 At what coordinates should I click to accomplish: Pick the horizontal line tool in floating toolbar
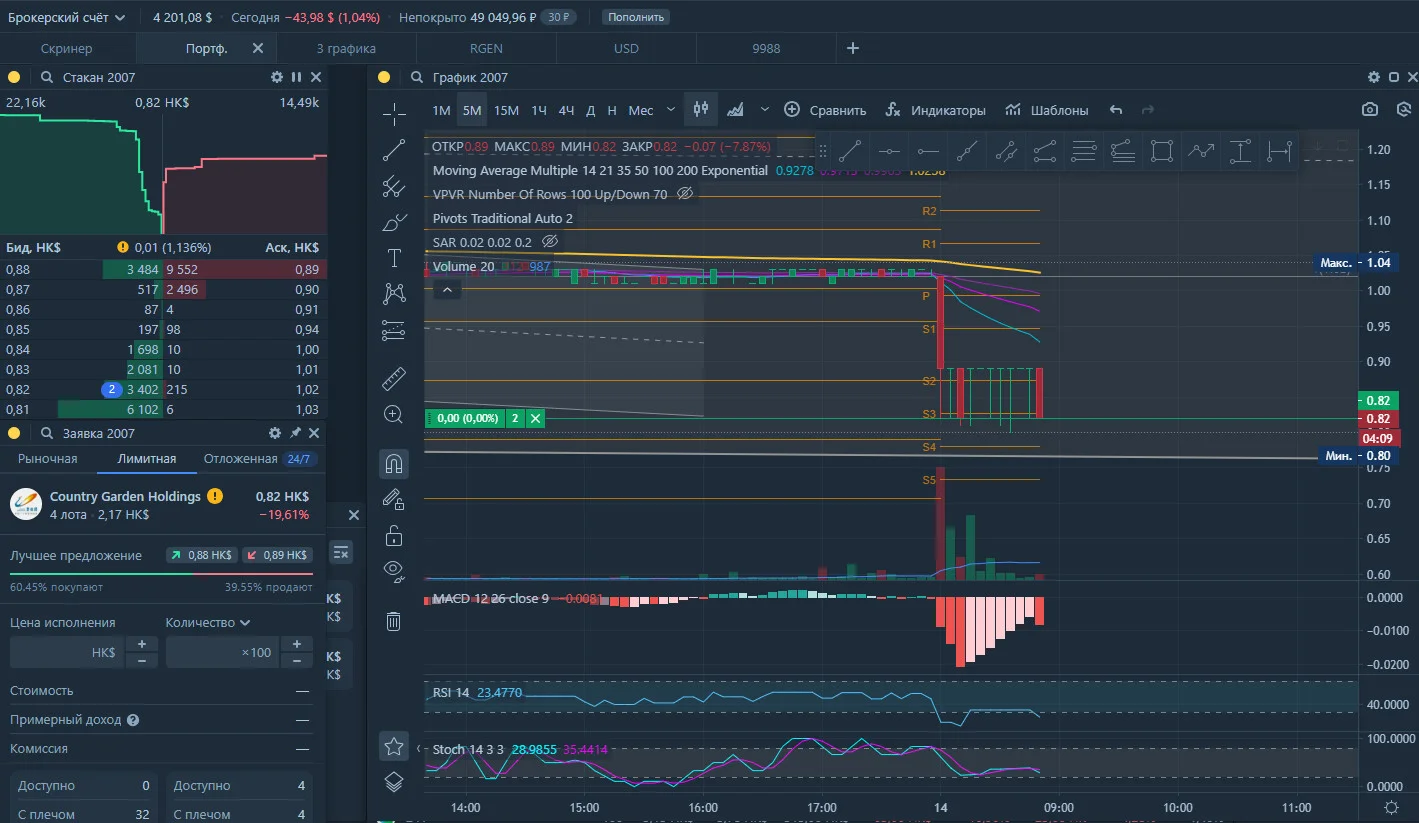coord(889,151)
